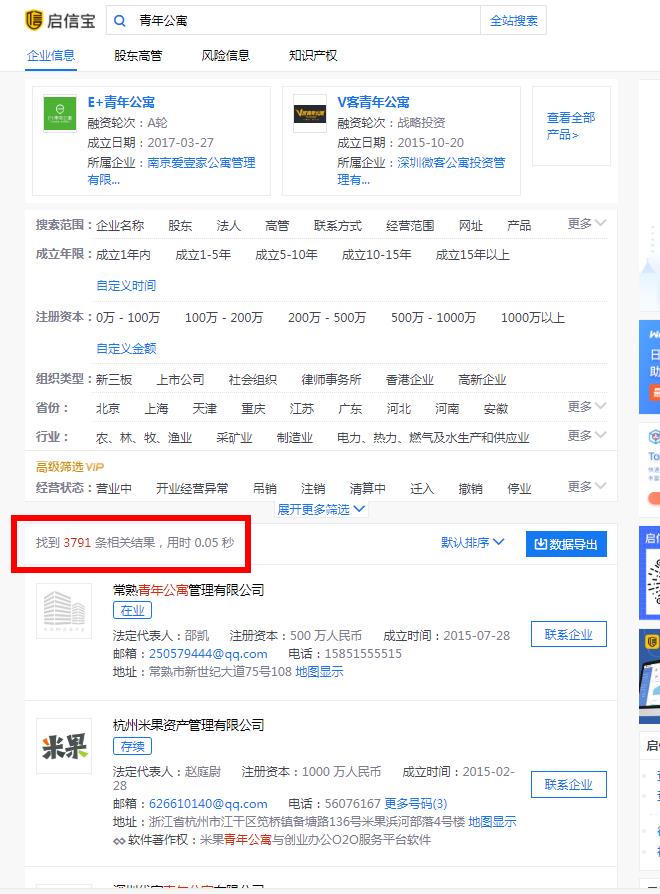This screenshot has width=660, height=894.
Task: Click 更多号码(3) link
Action: (x=415, y=803)
